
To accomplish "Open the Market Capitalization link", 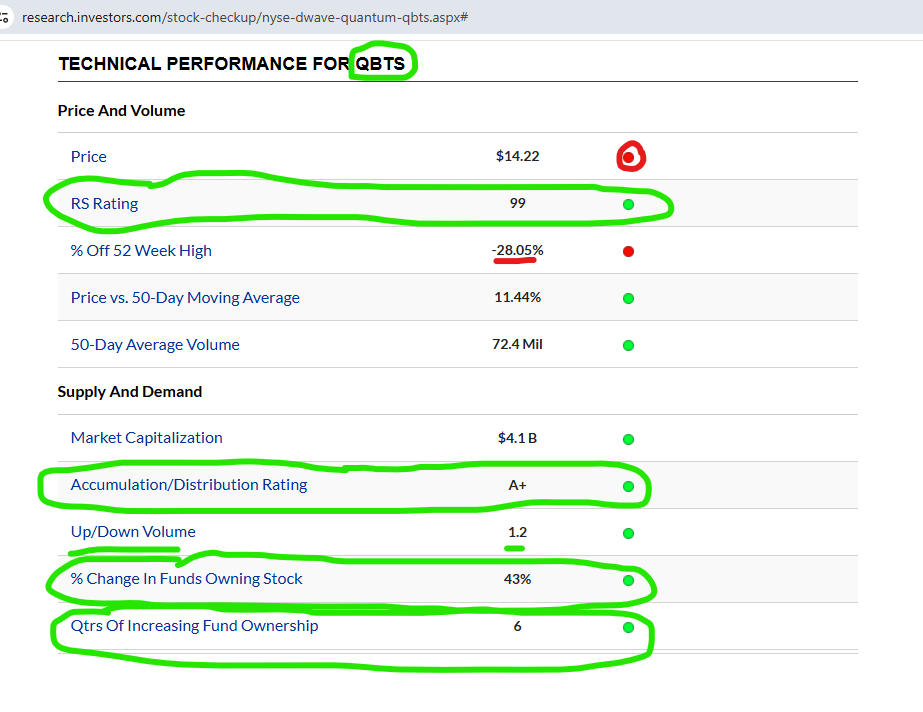I will [x=147, y=438].
